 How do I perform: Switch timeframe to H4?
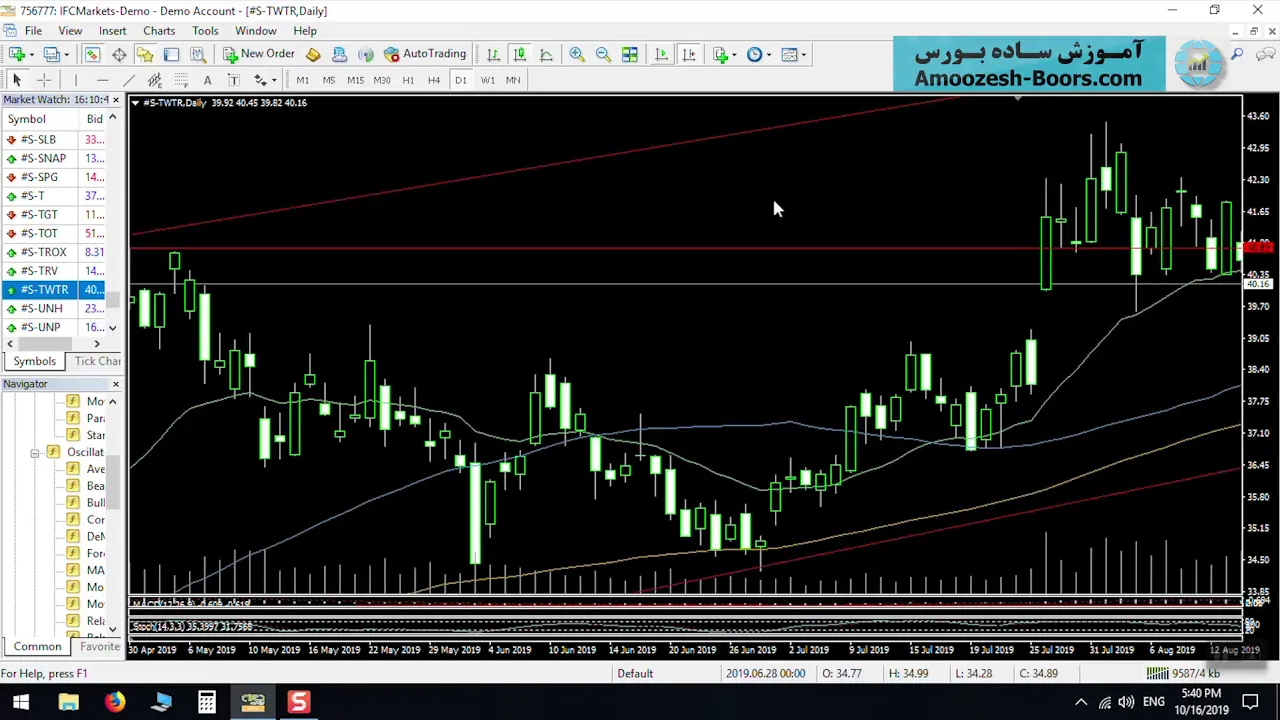pyautogui.click(x=434, y=80)
